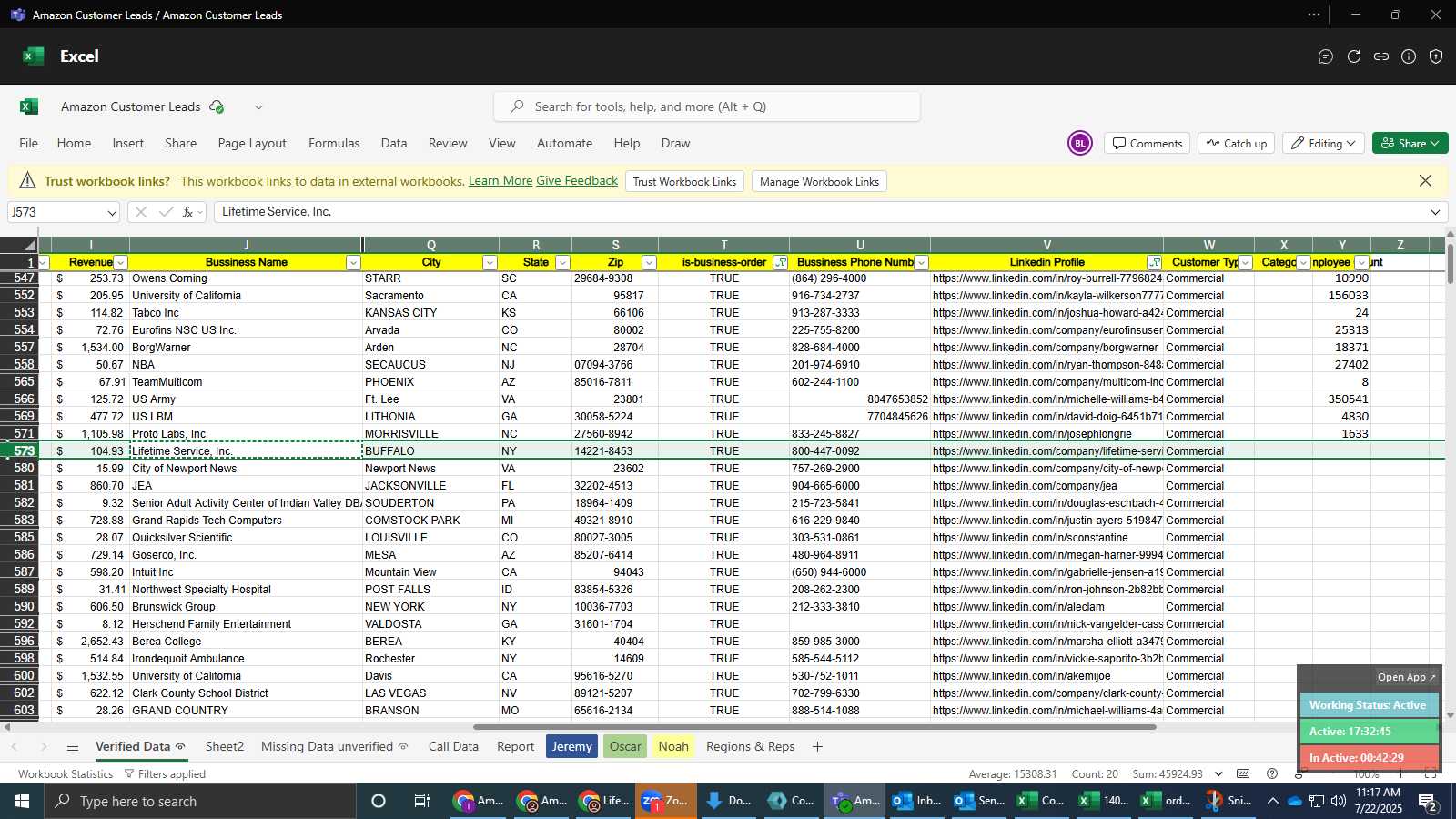Viewport: 1456px width, 819px height.
Task: Expand the formula bar chevron
Action: (1435, 212)
